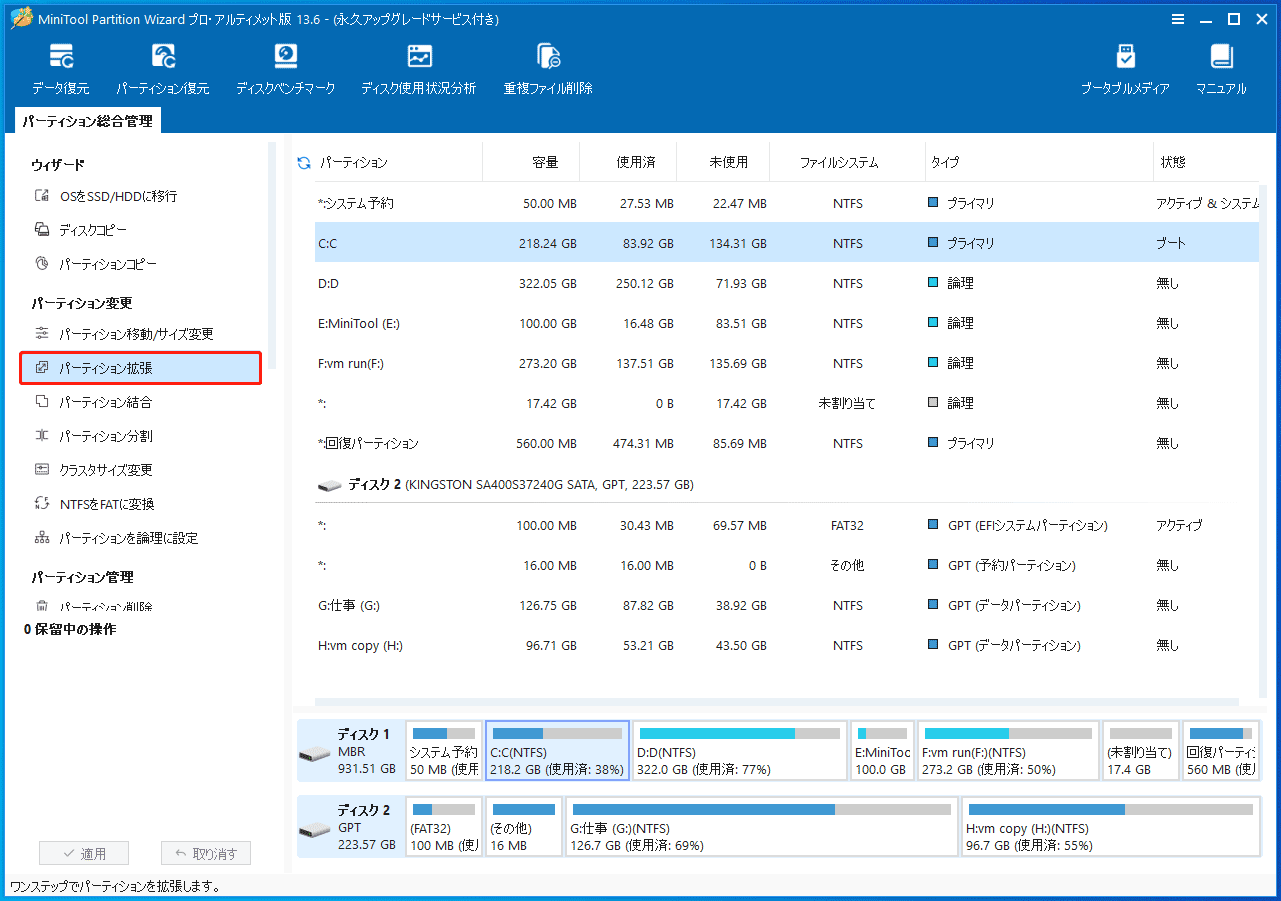The height and width of the screenshot is (901, 1281).
Task: Select the H:vm copy (H:) row
Action: coord(786,645)
